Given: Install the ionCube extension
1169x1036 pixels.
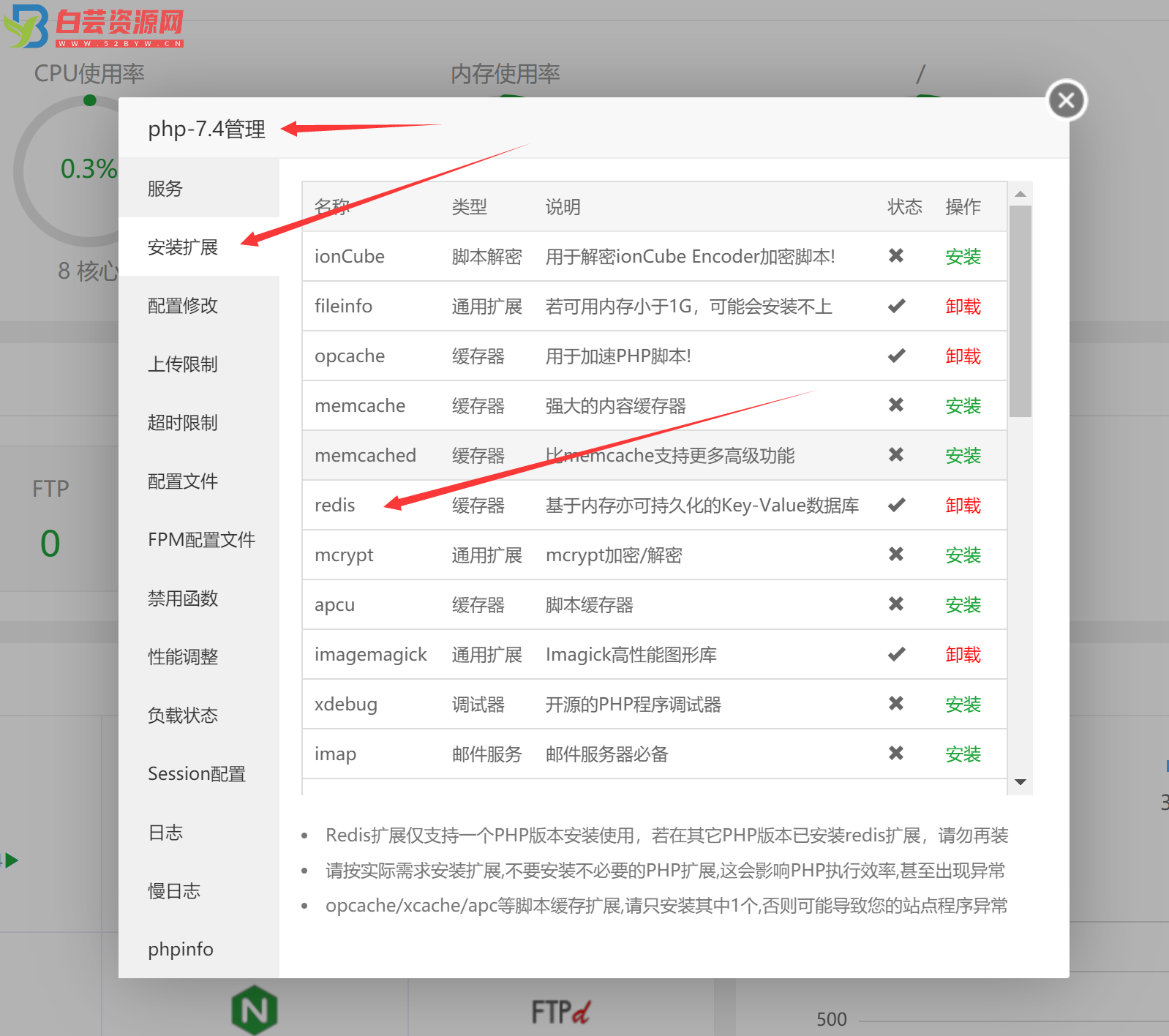Looking at the screenshot, I should (x=963, y=257).
